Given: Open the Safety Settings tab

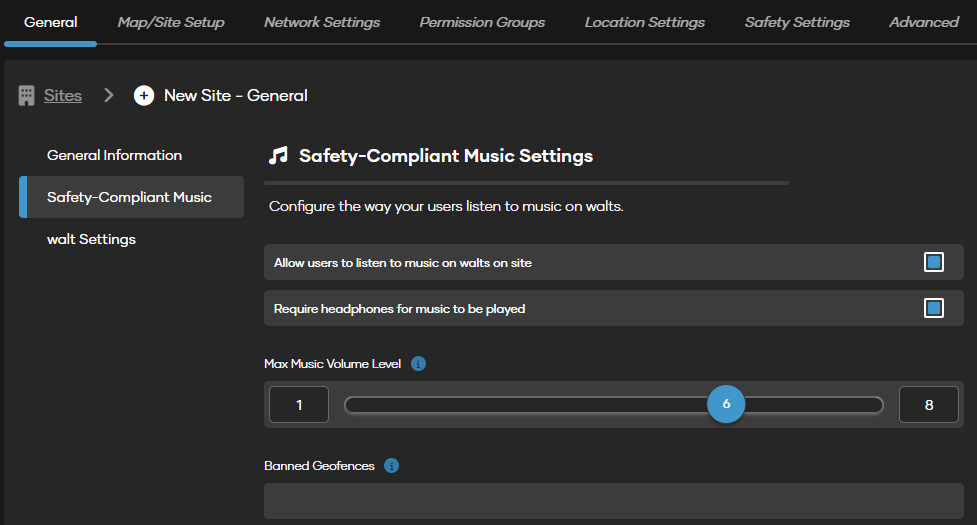Looking at the screenshot, I should [797, 22].
